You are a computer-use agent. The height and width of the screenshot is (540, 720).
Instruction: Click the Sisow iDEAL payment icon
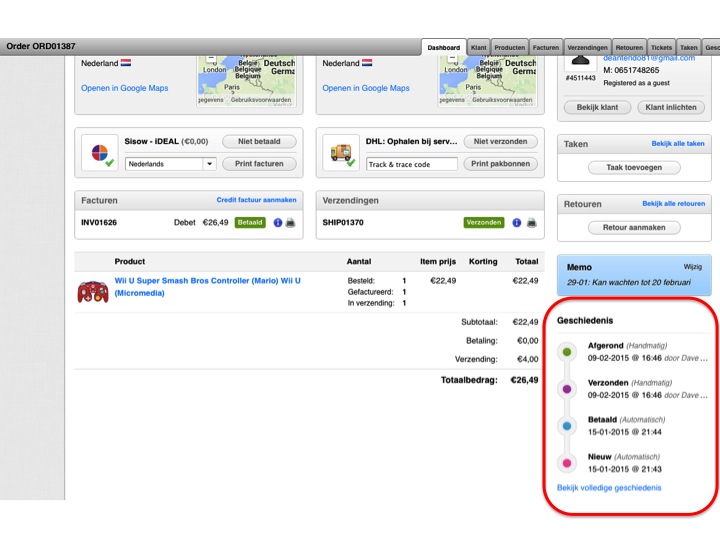(100, 152)
